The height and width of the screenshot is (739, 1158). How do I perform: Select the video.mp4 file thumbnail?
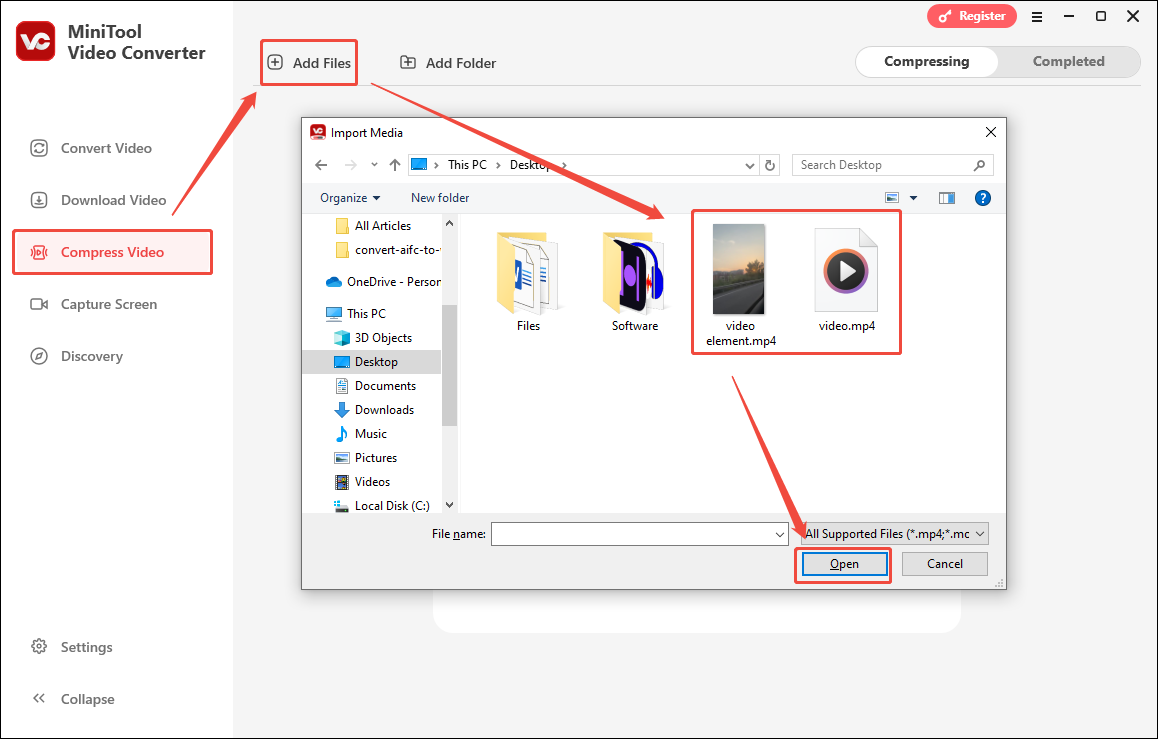point(846,269)
